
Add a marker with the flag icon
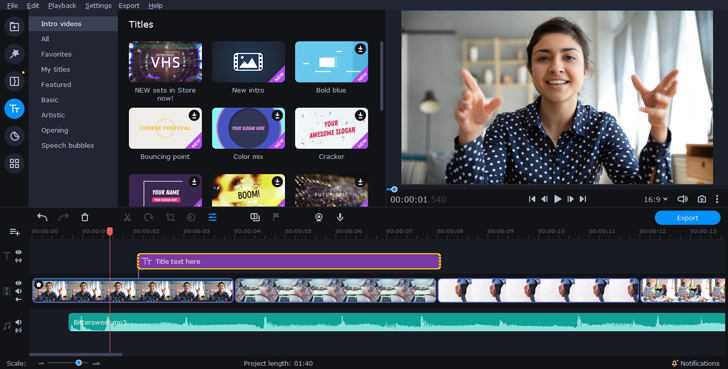pyautogui.click(x=276, y=217)
